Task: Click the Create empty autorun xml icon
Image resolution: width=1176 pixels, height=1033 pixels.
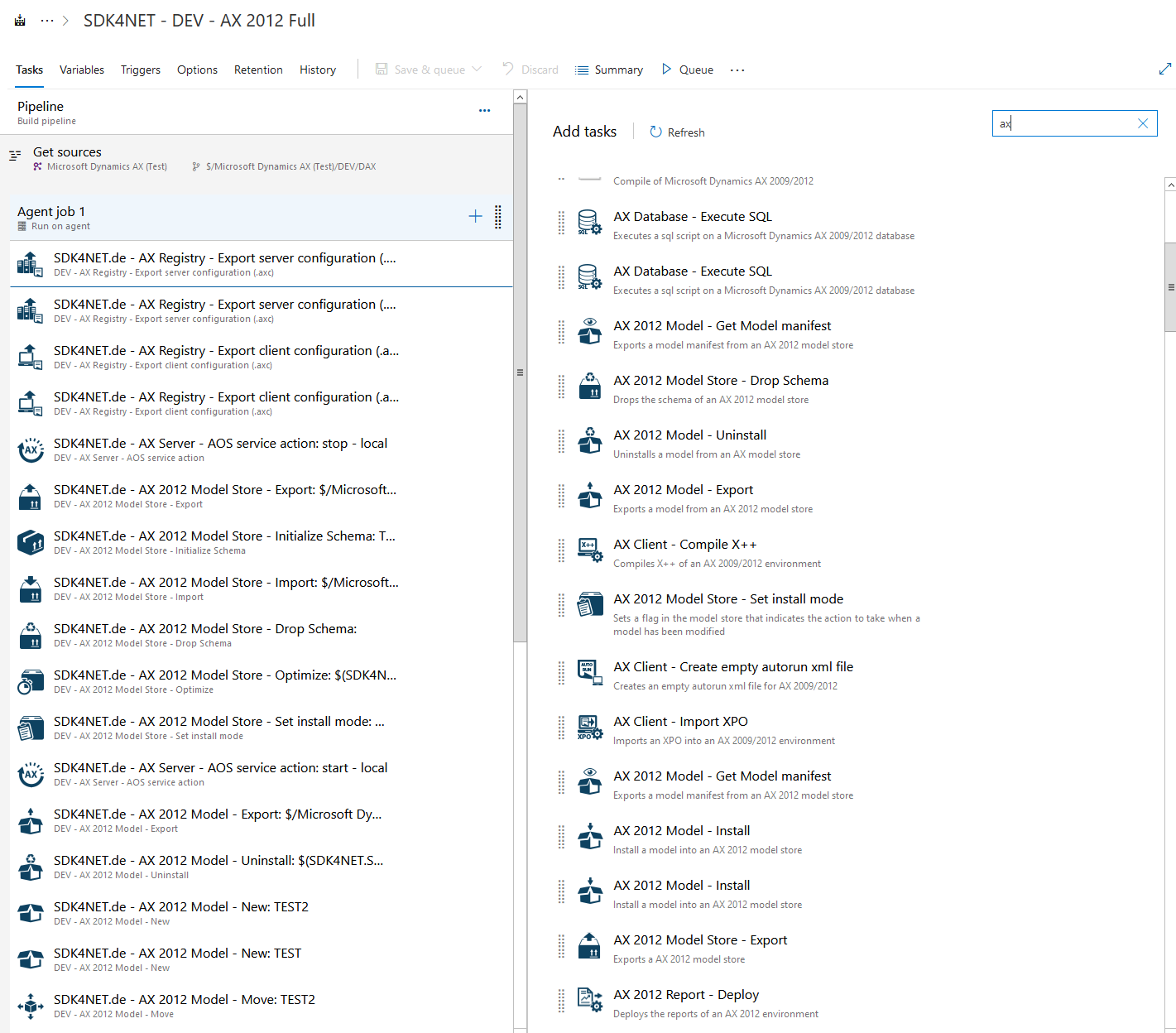Action: coord(589,673)
